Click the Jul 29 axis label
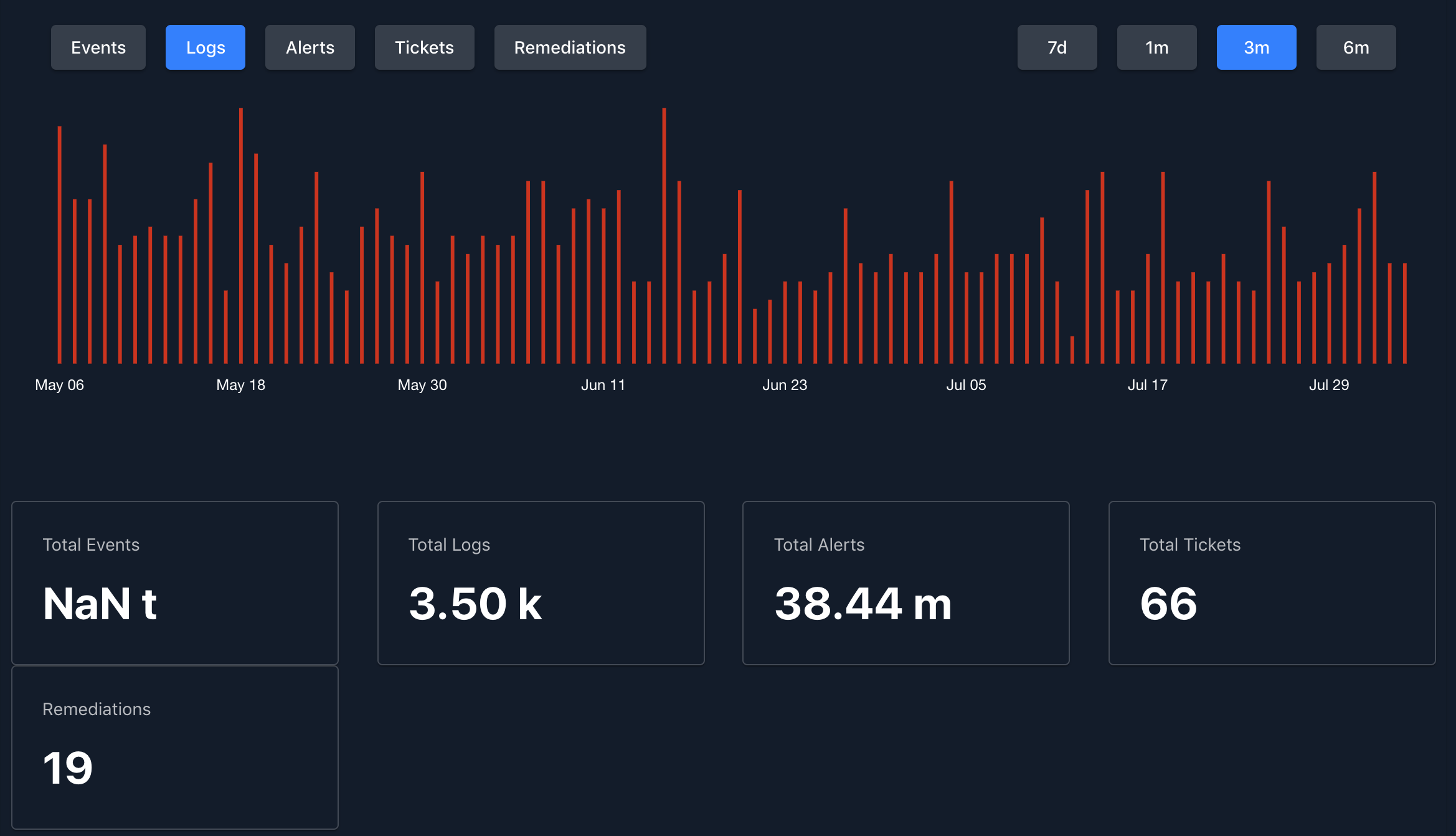Viewport: 1456px width, 836px height. coord(1329,385)
